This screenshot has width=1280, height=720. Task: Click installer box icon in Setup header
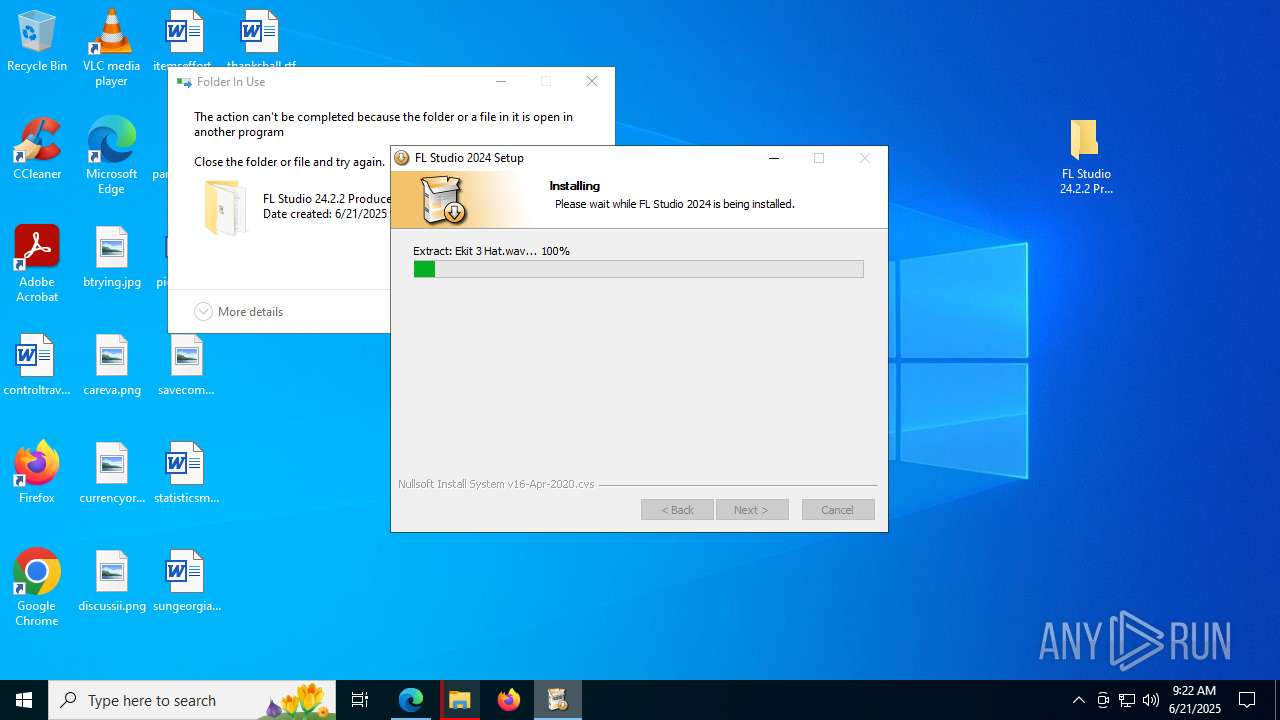443,199
